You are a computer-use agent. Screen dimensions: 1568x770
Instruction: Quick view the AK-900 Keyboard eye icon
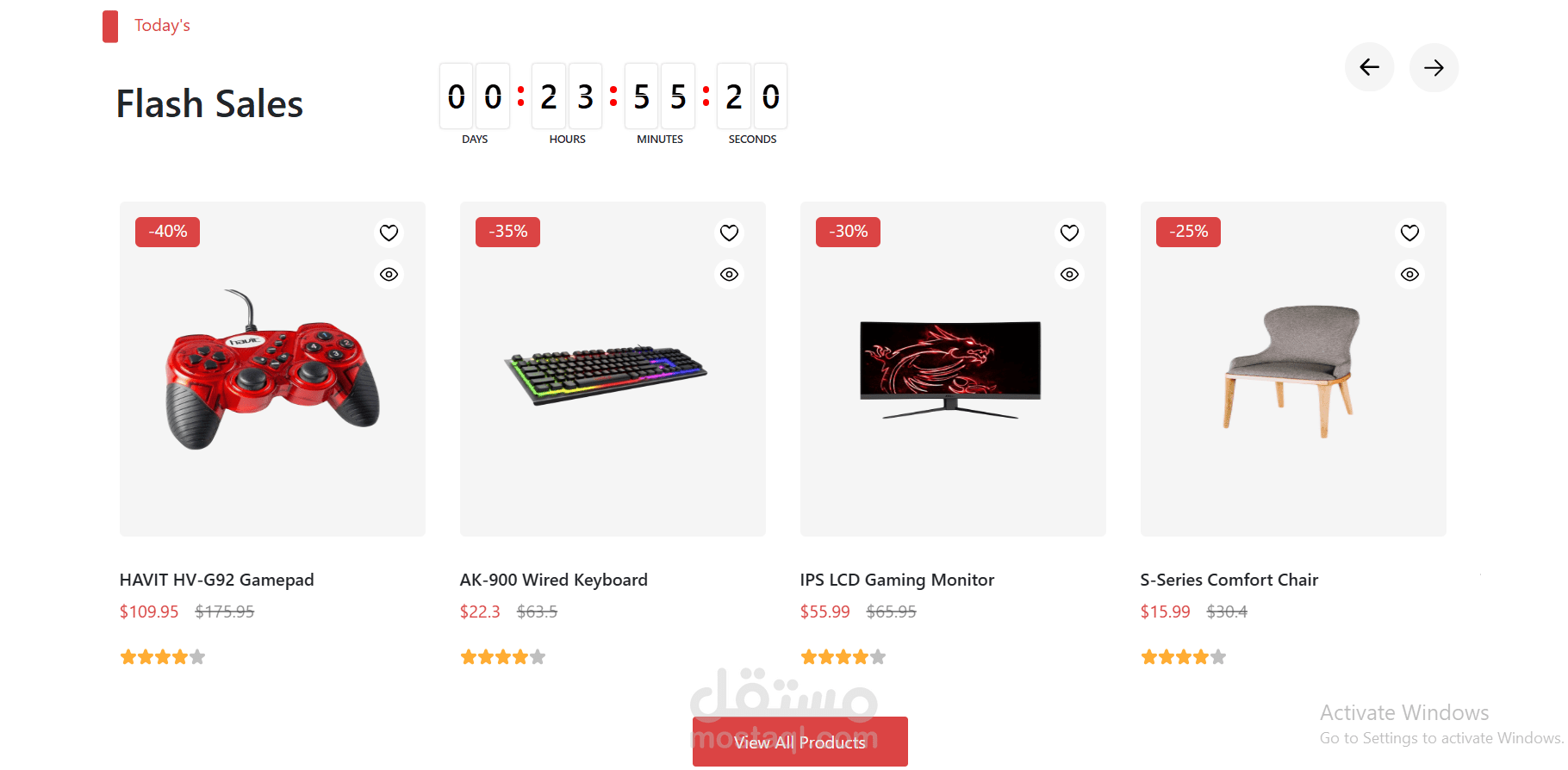[729, 274]
